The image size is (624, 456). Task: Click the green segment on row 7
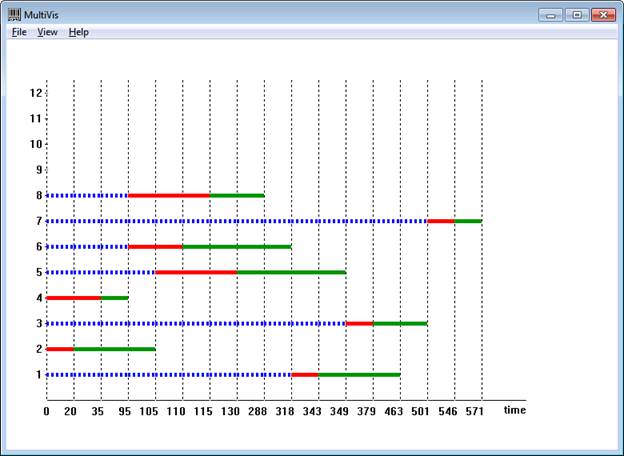(468, 221)
